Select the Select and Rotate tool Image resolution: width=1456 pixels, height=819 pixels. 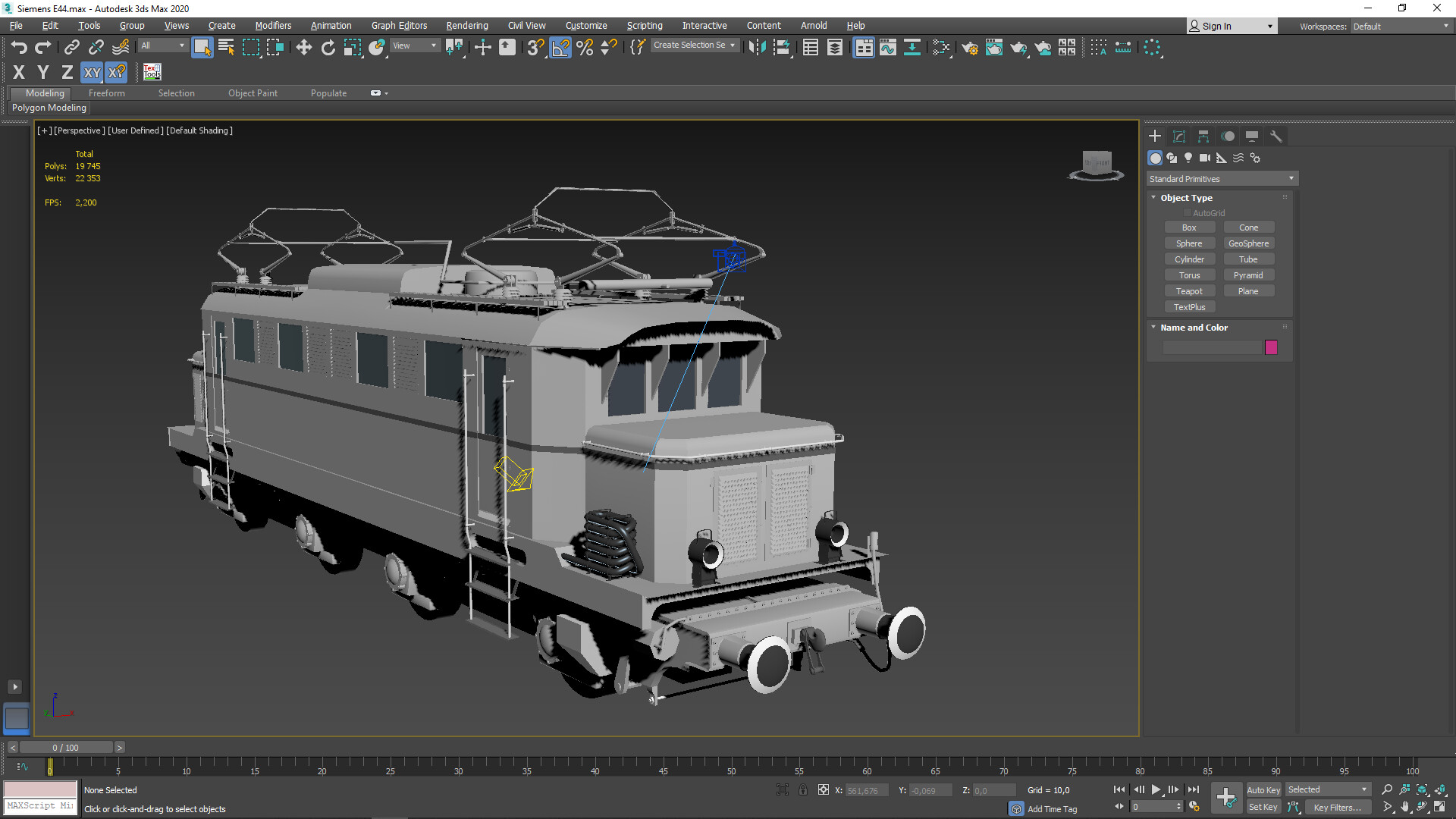[328, 47]
